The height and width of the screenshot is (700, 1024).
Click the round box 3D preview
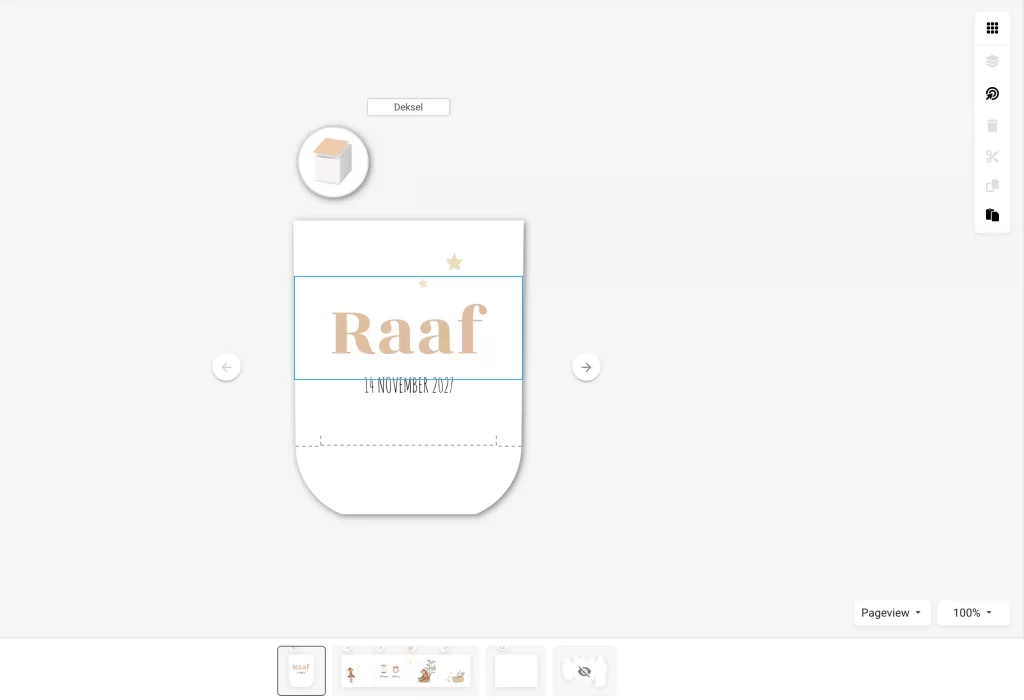333,162
